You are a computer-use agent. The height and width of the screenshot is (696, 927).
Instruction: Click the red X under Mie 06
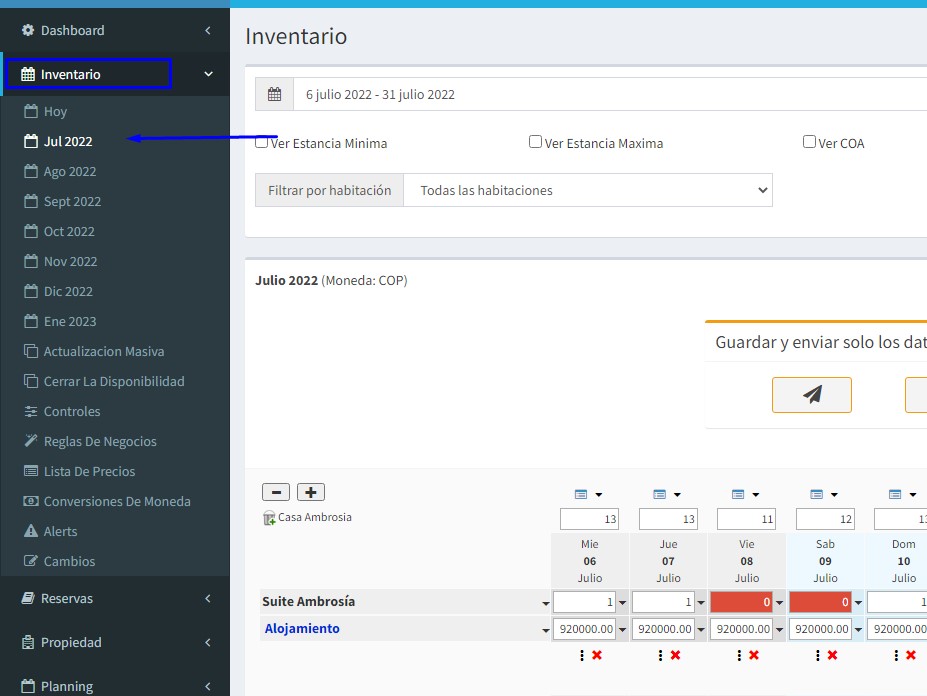click(597, 655)
